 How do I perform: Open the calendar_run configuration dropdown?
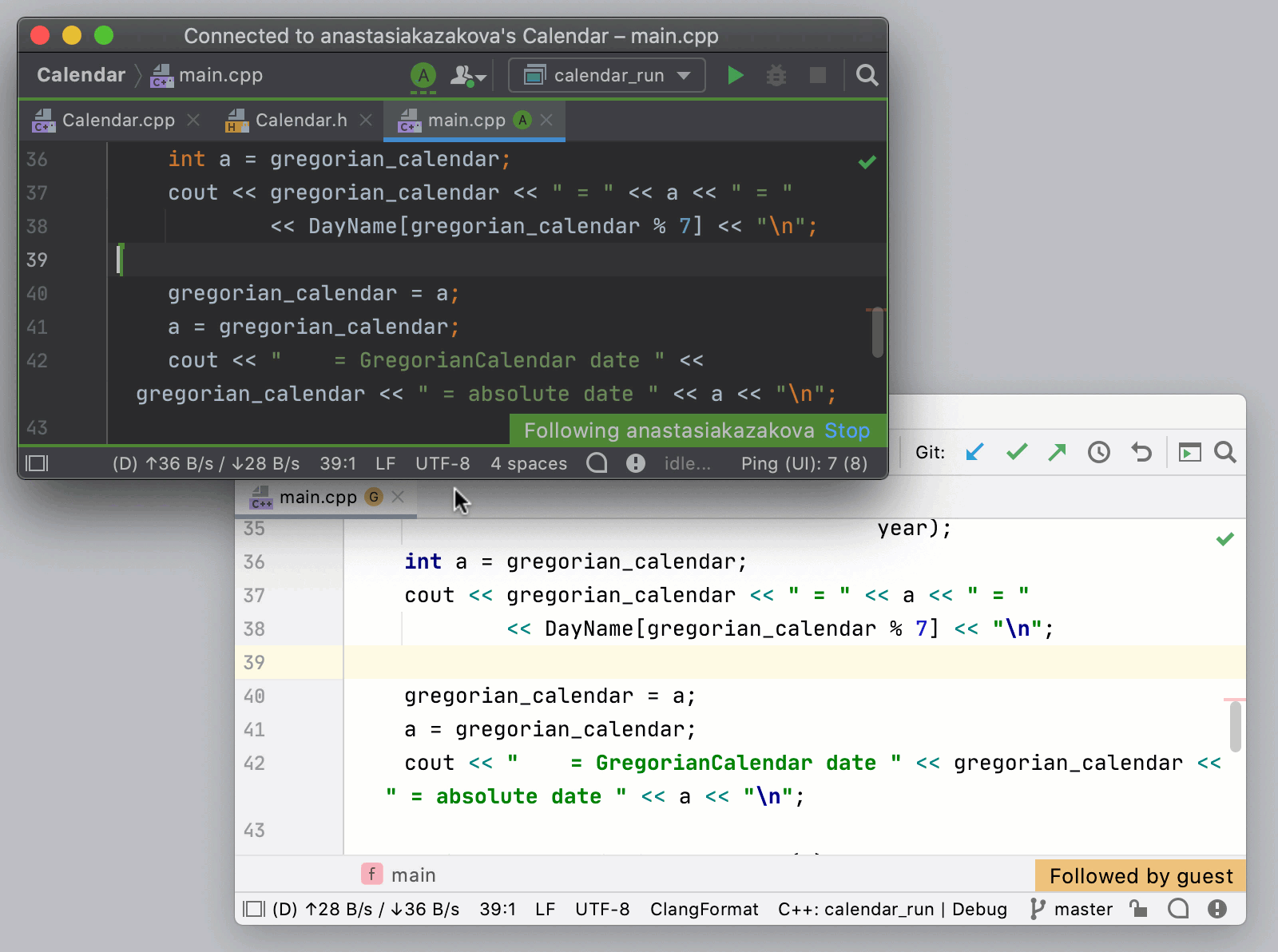click(607, 76)
